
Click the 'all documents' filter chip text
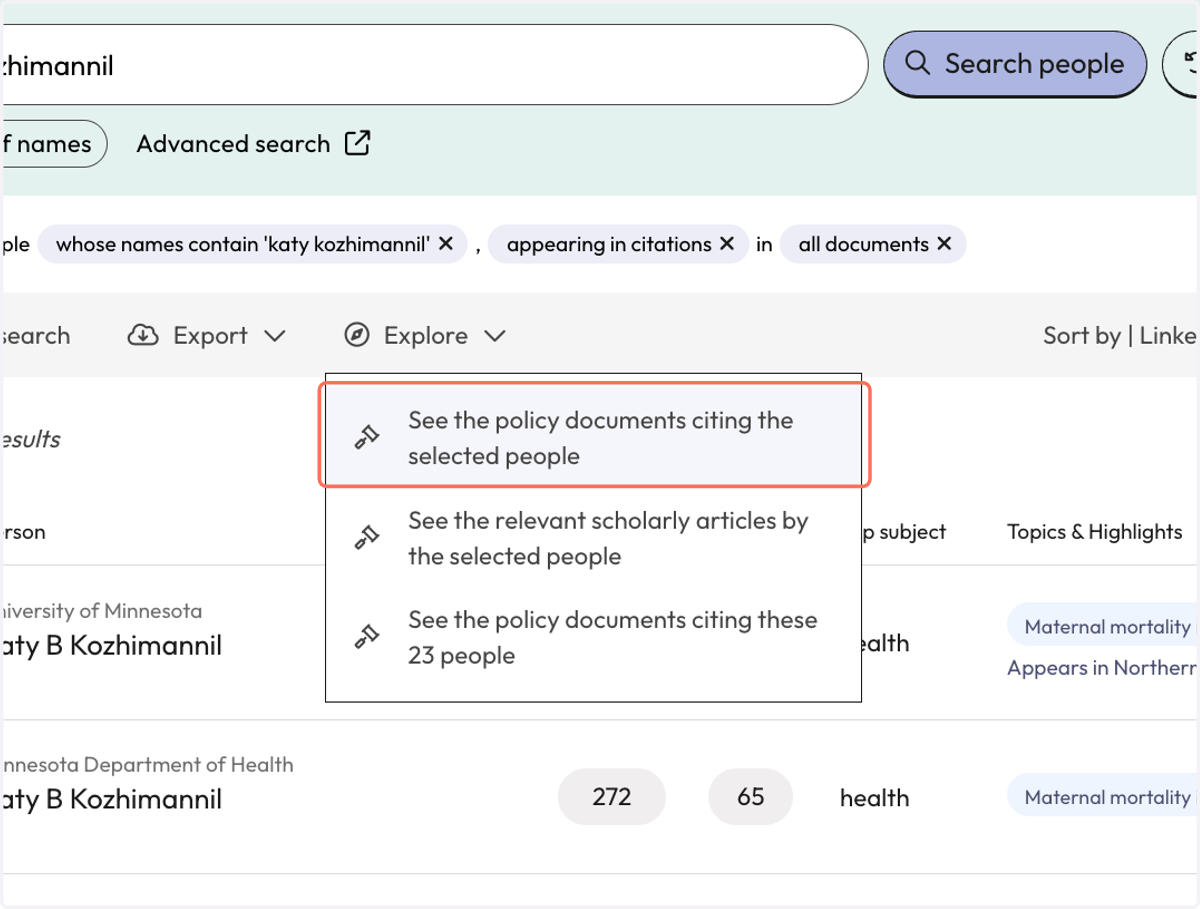(x=864, y=244)
